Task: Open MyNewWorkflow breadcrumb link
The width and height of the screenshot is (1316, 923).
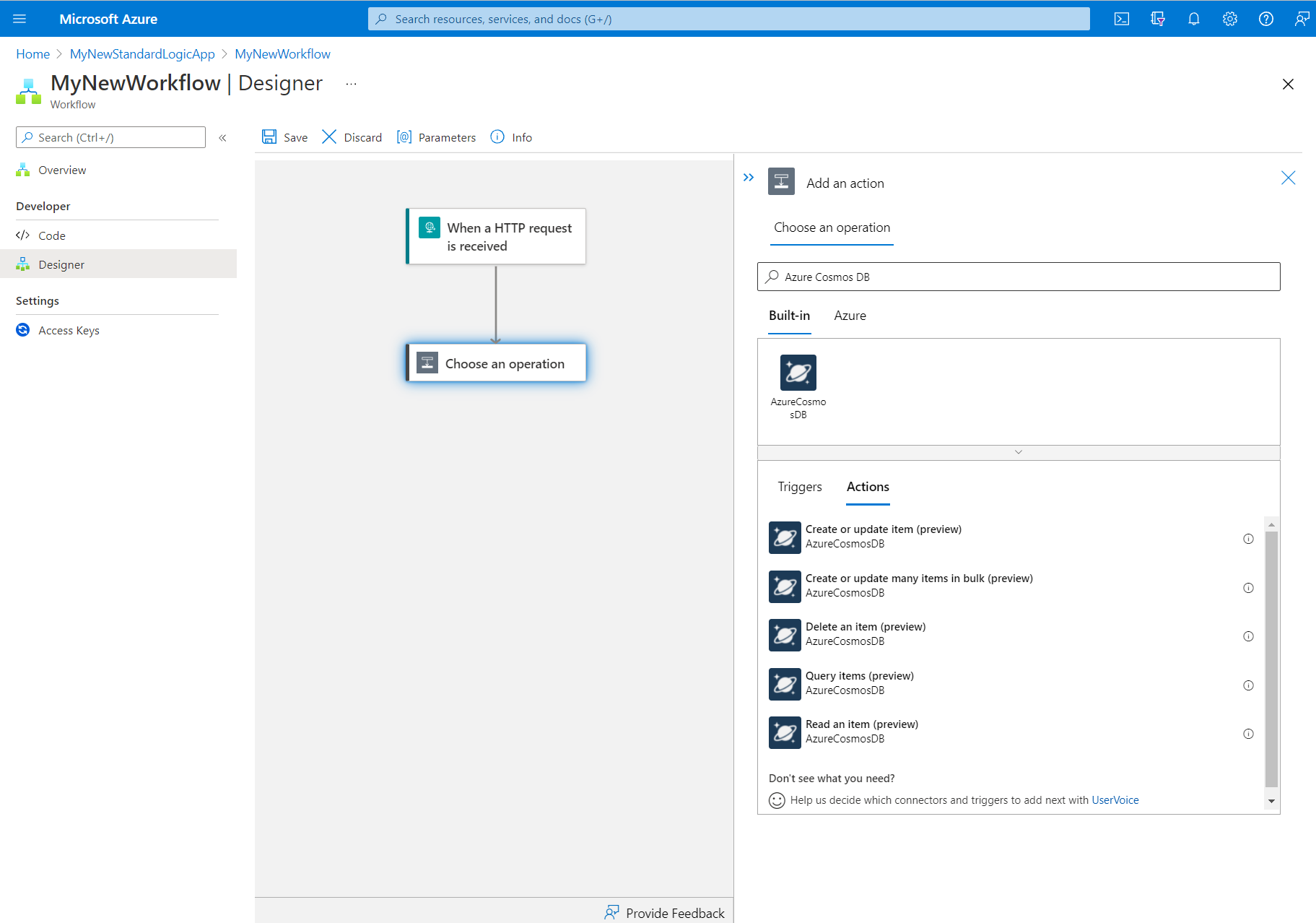Action: [282, 54]
